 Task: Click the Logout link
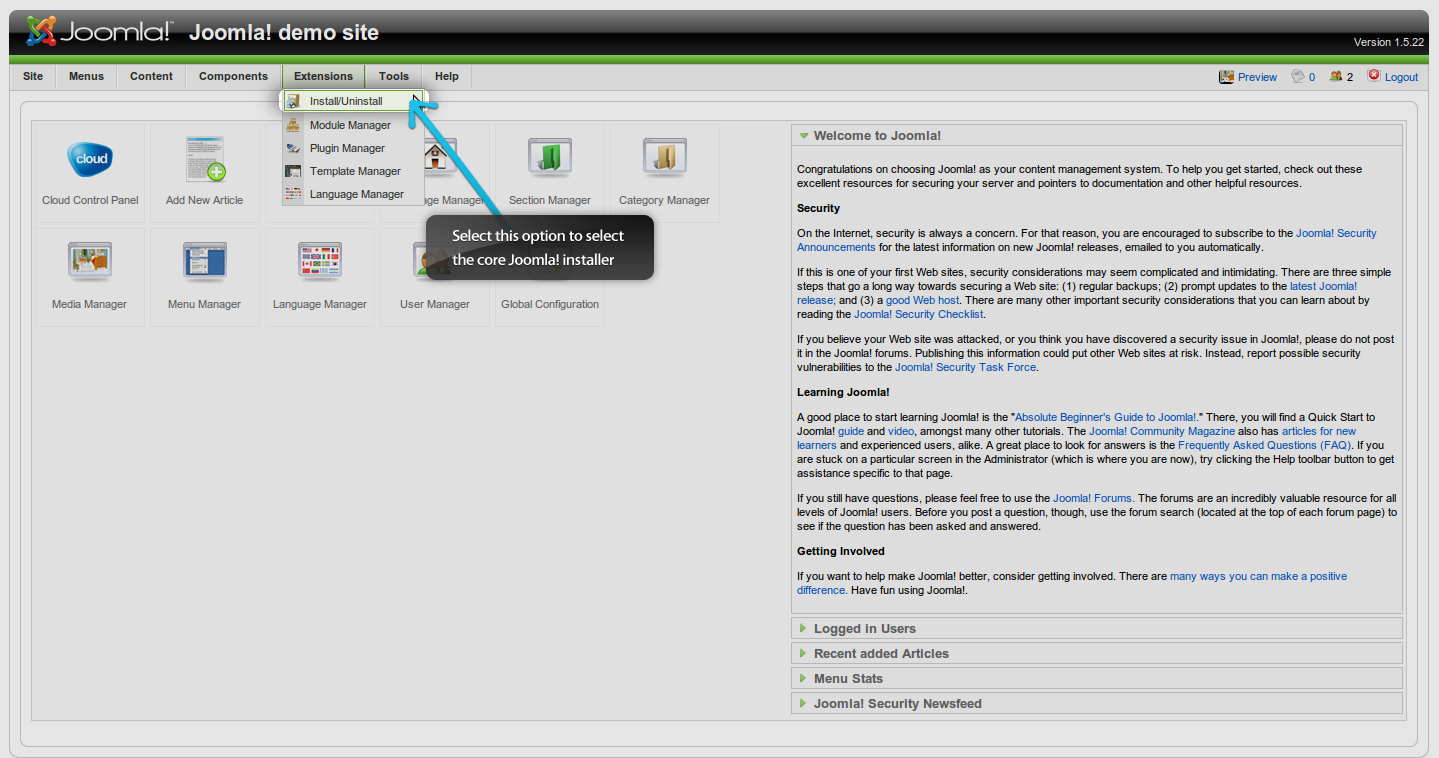click(x=1401, y=77)
